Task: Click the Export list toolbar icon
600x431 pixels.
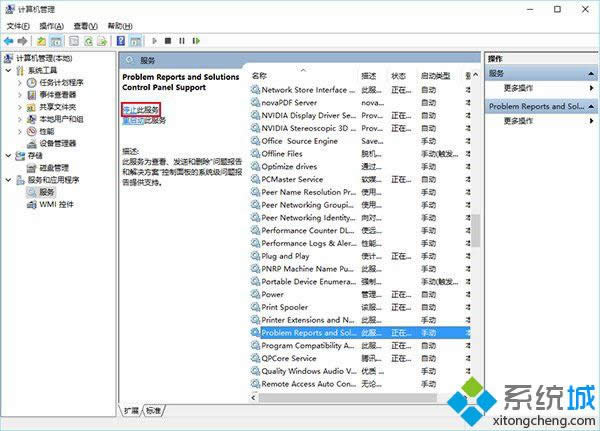Action: tap(102, 41)
